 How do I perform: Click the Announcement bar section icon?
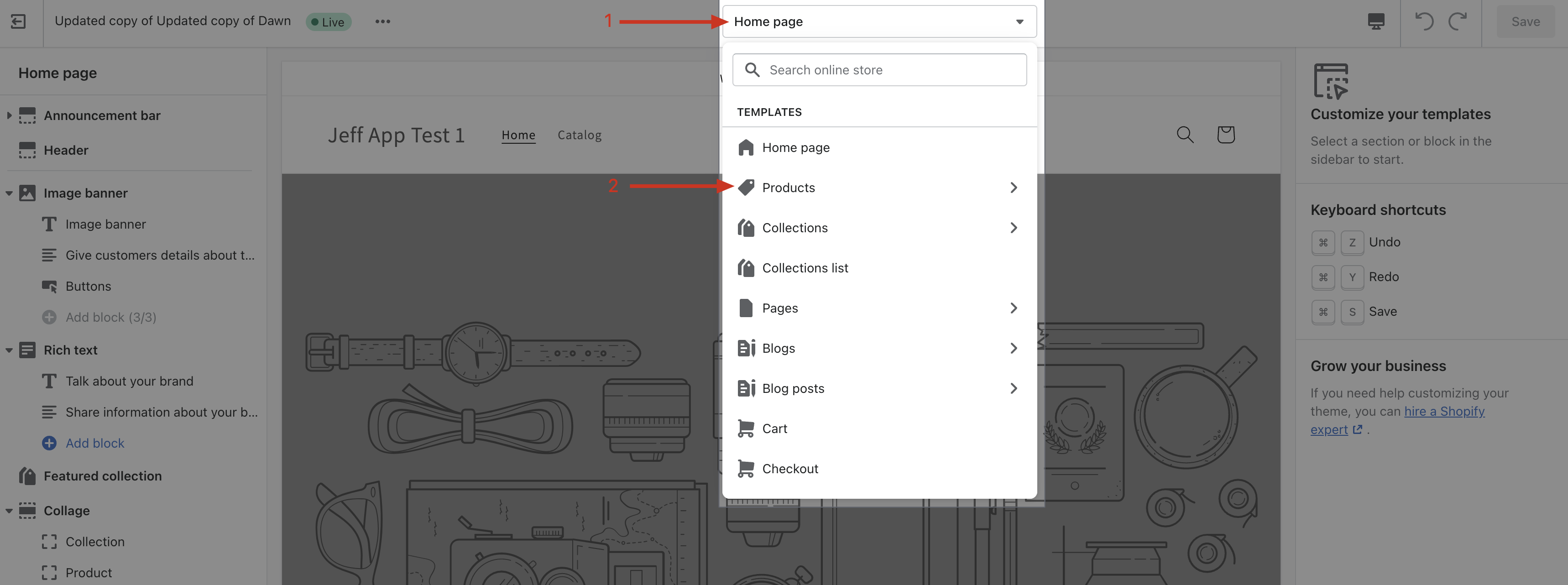click(27, 115)
